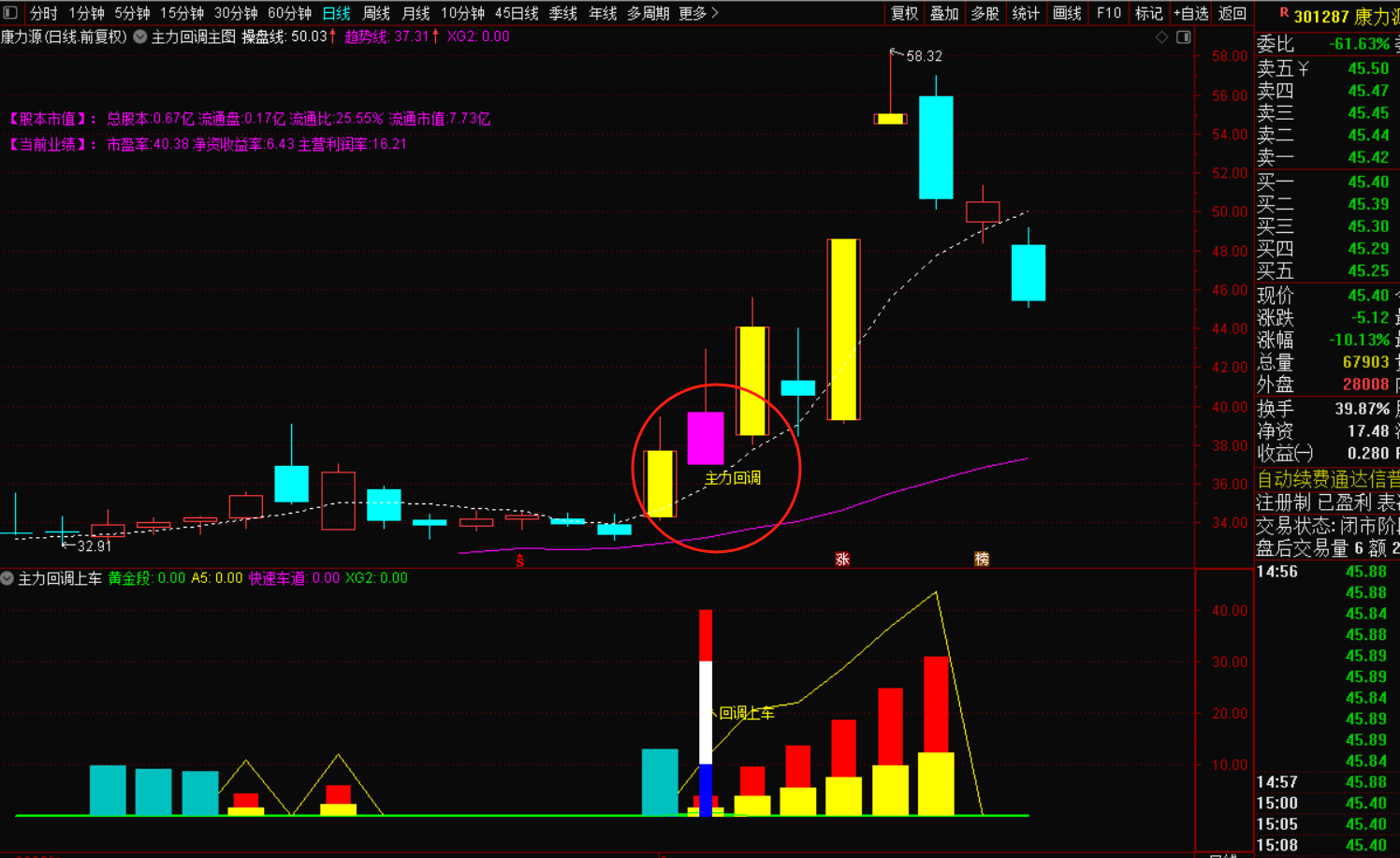Click the red R badge beside 301287
1400x858 pixels.
(1283, 13)
